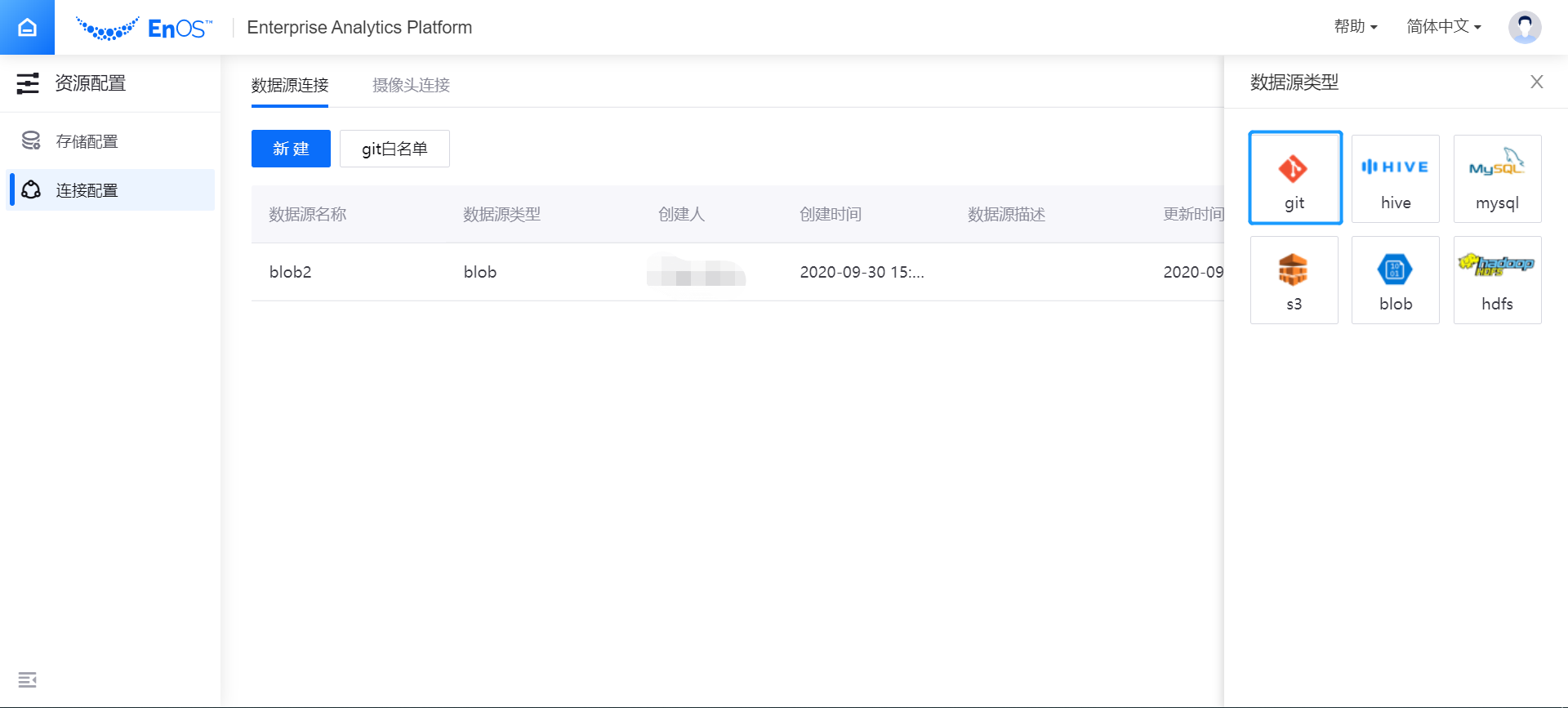Open 连接配置 in the sidebar

pyautogui.click(x=87, y=190)
